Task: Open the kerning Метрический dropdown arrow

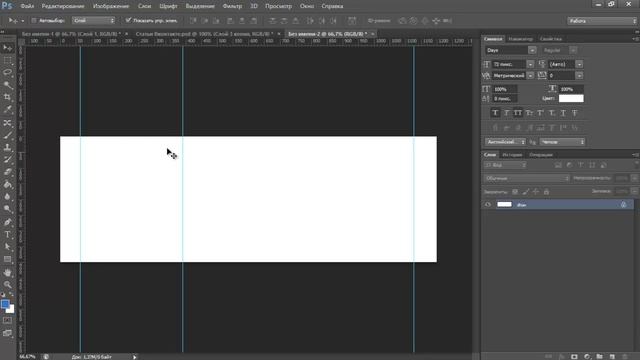Action: tap(530, 76)
